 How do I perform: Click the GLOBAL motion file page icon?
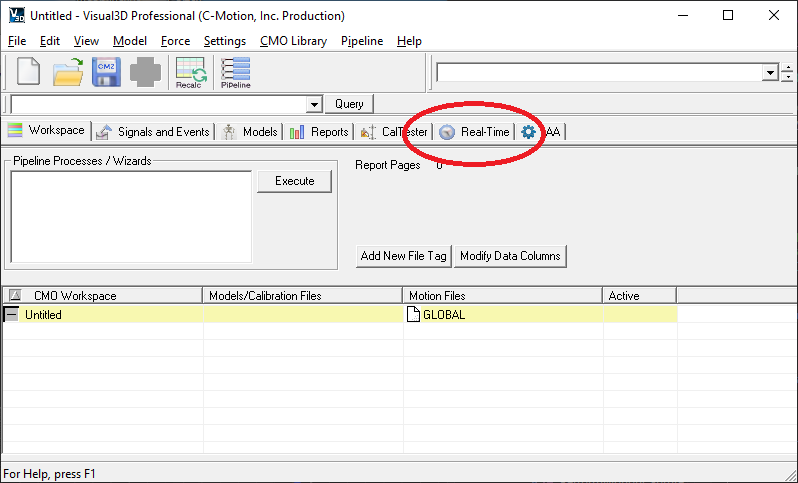(413, 315)
